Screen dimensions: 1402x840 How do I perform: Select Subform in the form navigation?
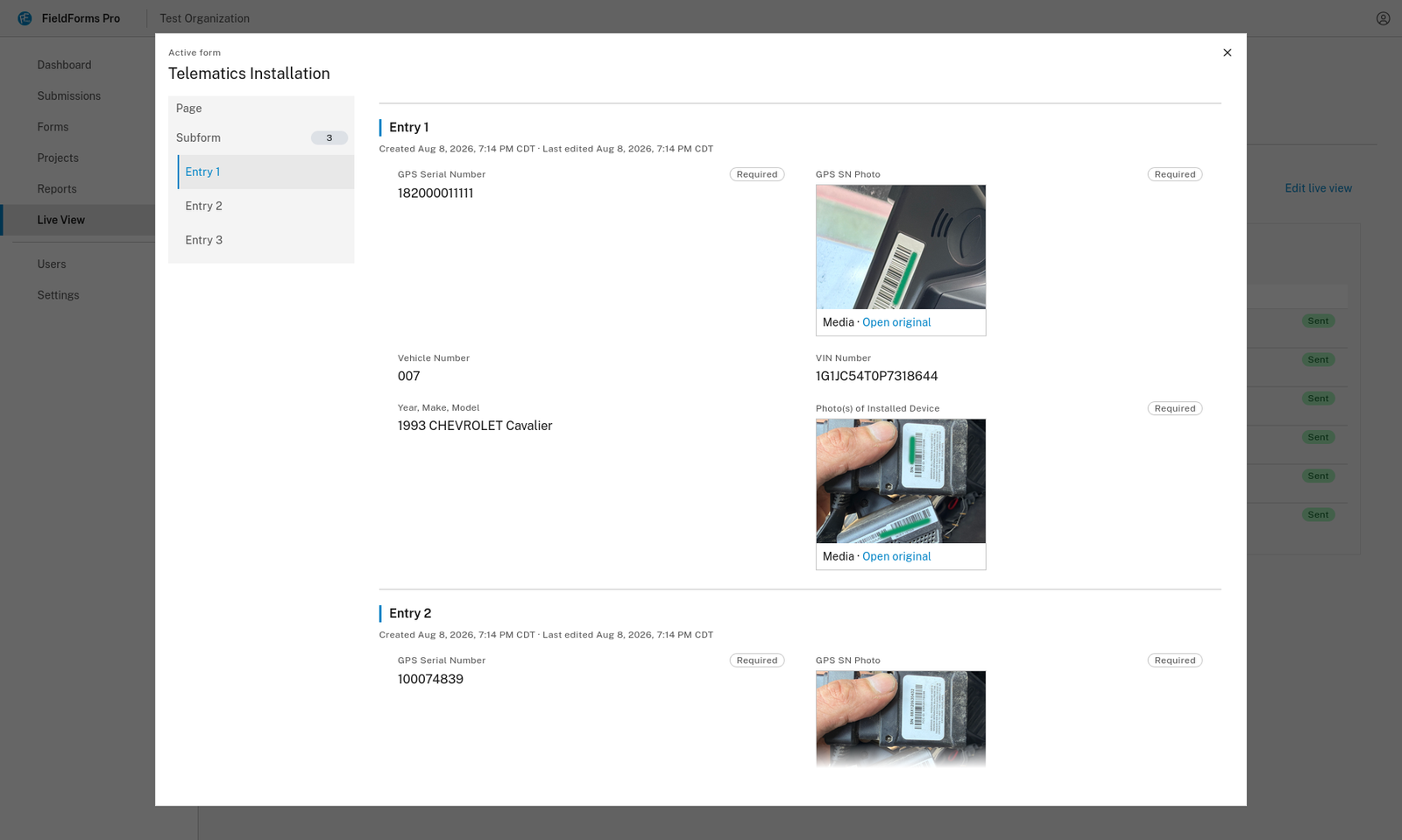pos(261,138)
